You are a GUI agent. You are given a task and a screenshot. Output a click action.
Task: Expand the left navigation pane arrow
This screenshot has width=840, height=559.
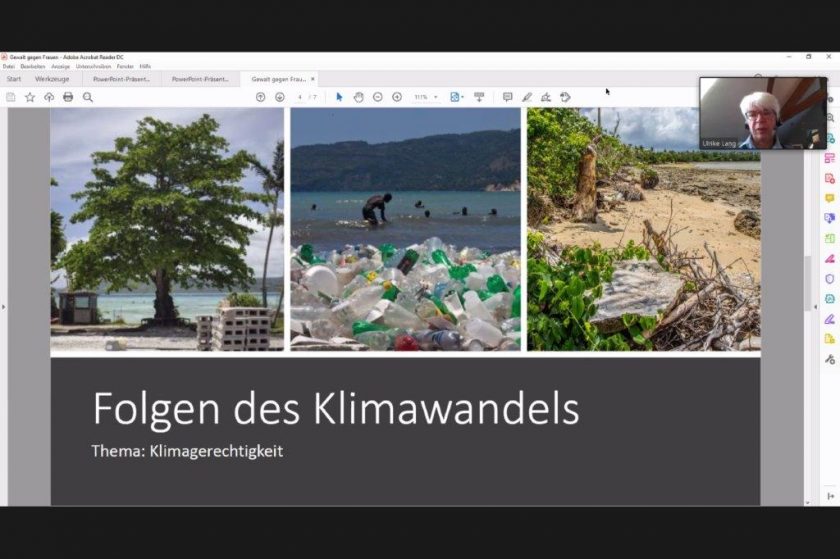(x=3, y=307)
